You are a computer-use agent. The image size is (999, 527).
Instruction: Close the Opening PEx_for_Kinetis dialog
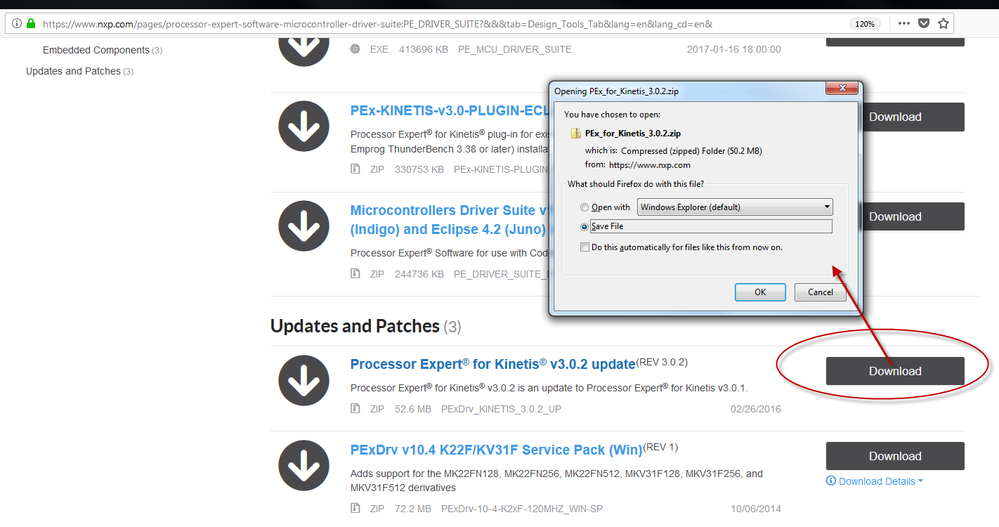842,88
